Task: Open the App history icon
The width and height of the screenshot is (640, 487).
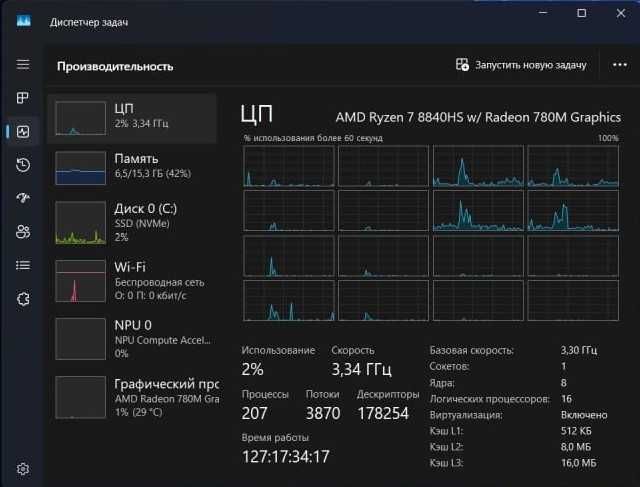Action: pyautogui.click(x=23, y=165)
